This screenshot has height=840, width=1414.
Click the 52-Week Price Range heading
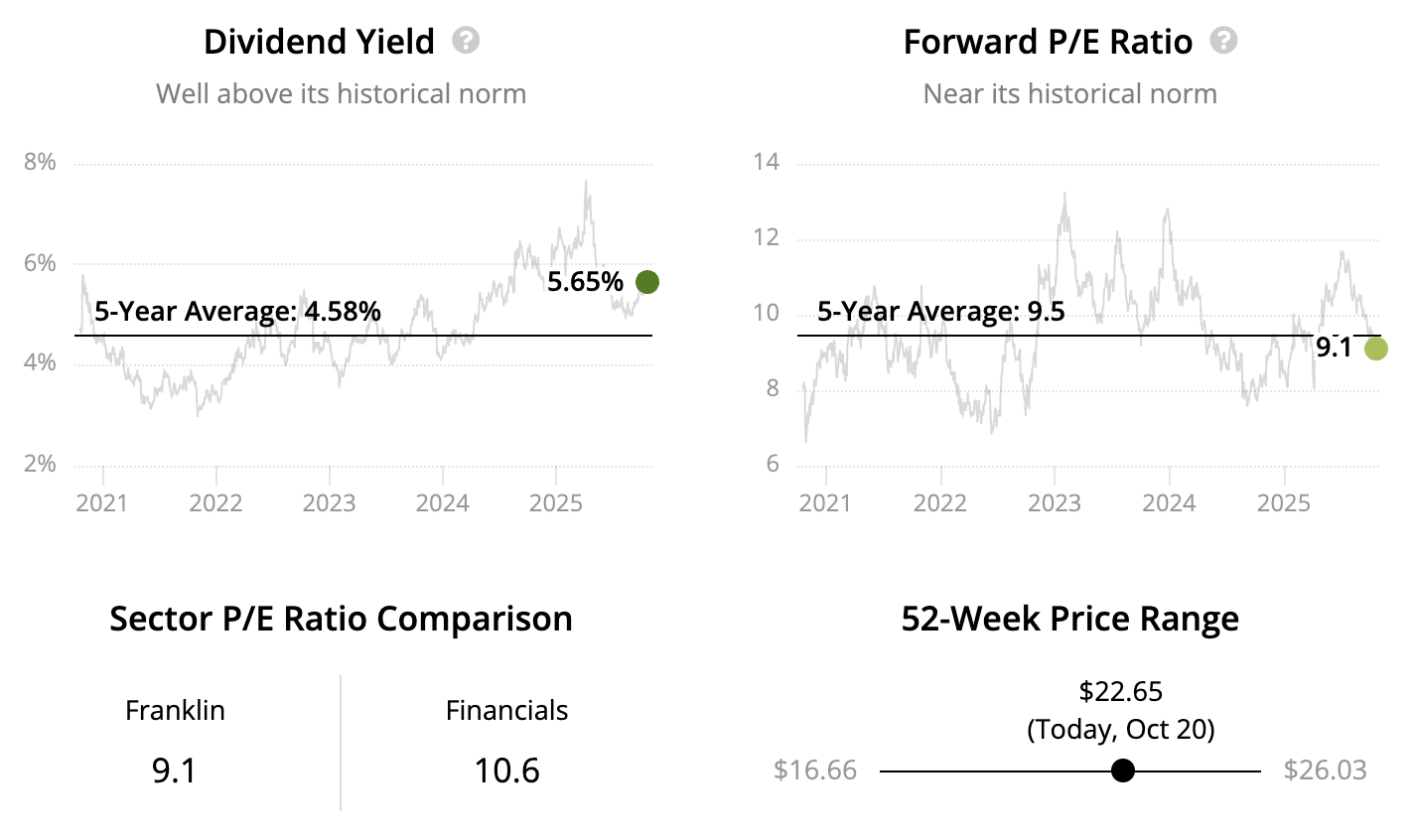[1069, 619]
